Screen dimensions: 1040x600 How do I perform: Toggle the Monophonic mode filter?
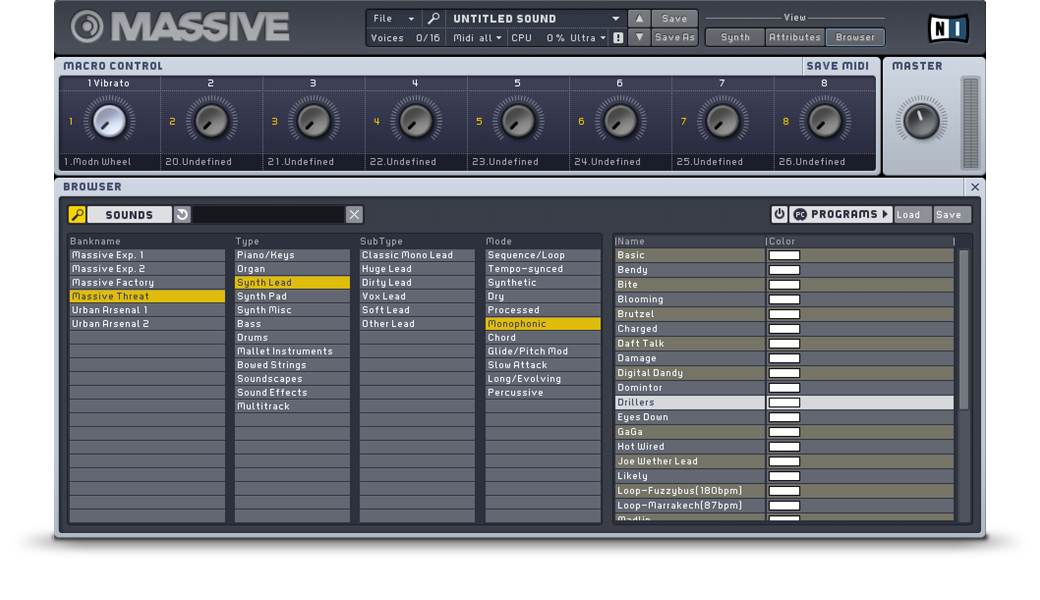[x=543, y=324]
